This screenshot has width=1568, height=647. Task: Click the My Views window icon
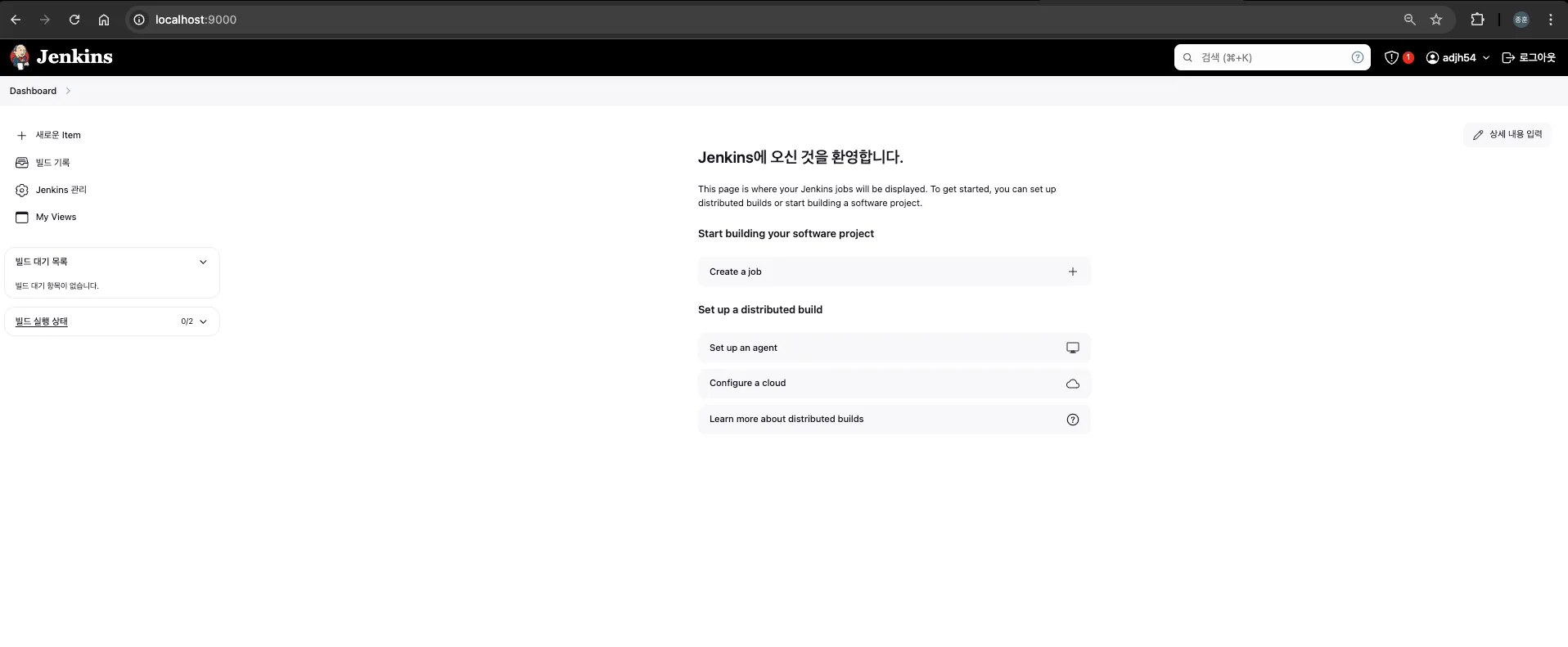(x=22, y=218)
